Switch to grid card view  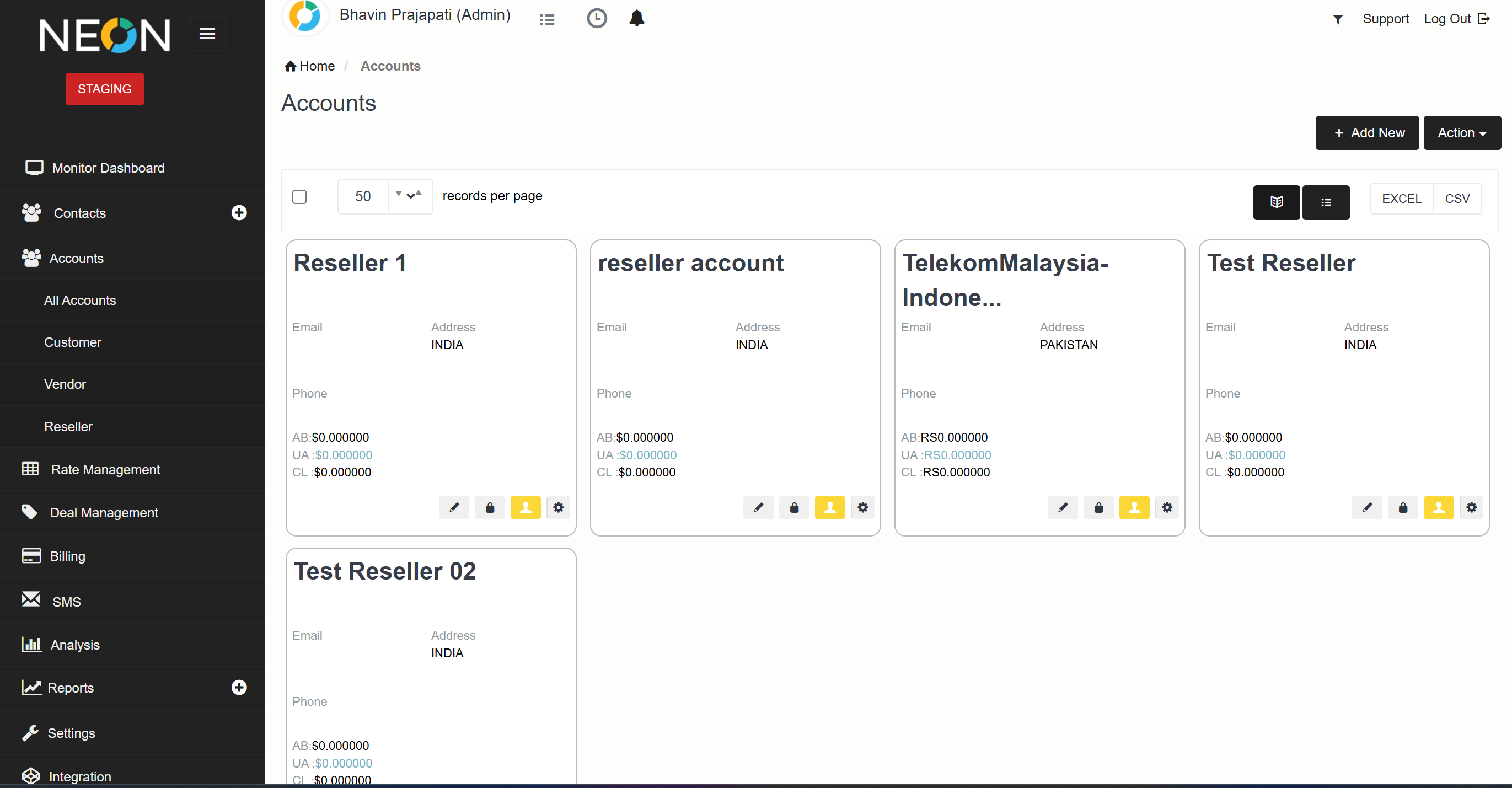(x=1276, y=202)
